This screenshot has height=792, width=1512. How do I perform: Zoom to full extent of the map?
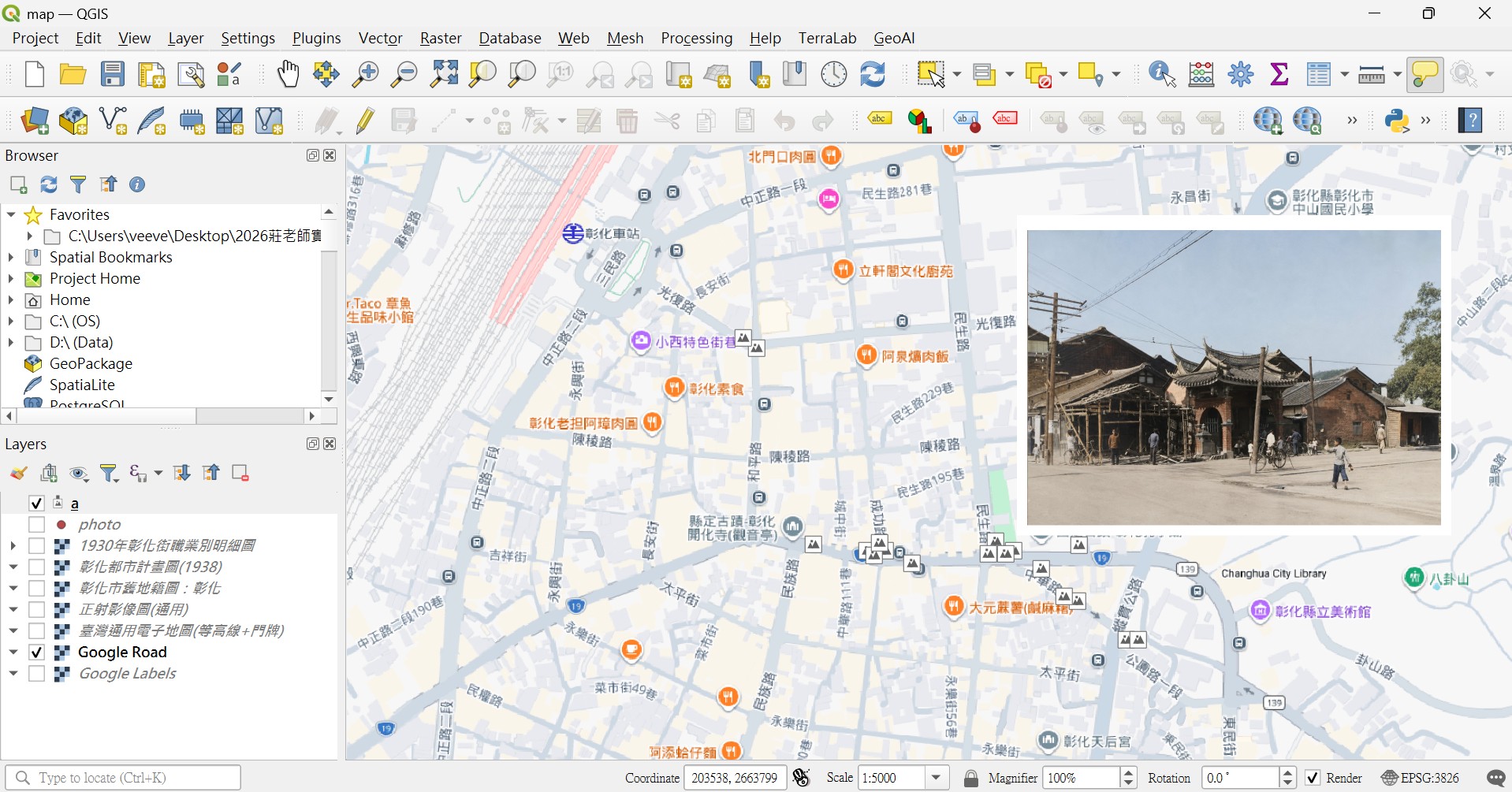[444, 74]
